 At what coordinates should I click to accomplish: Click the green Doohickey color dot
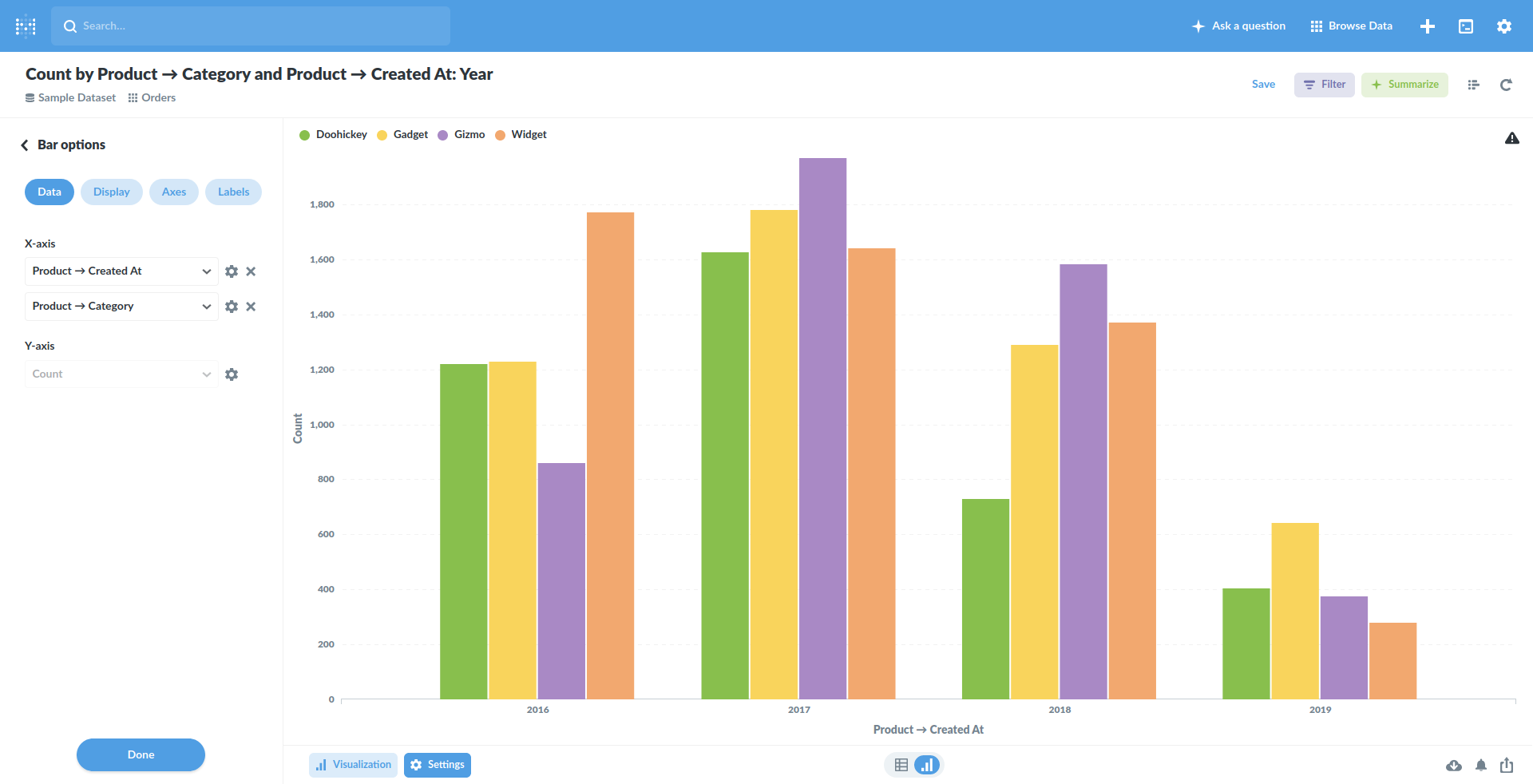coord(304,134)
